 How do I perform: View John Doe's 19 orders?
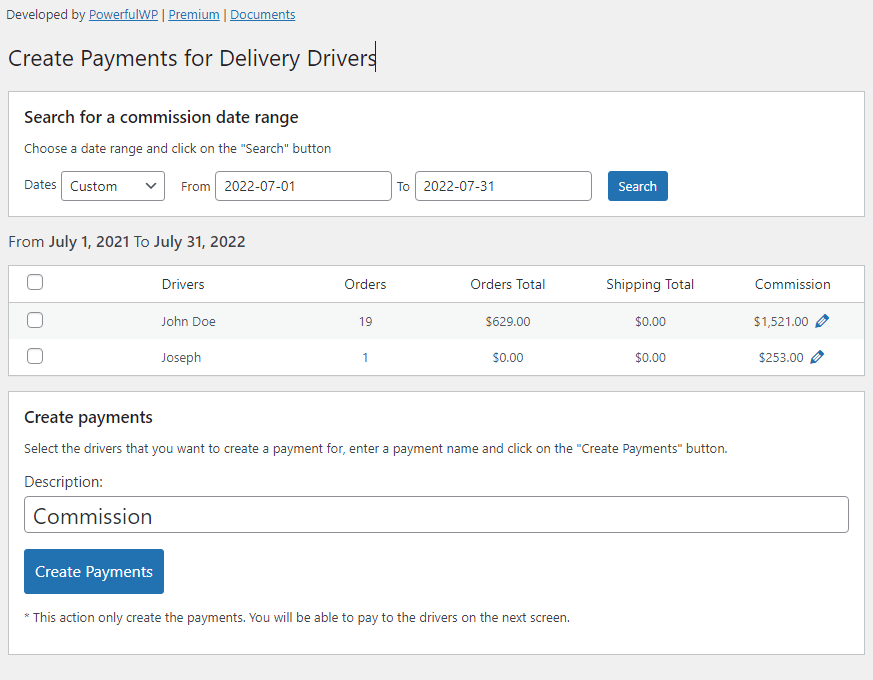[365, 320]
